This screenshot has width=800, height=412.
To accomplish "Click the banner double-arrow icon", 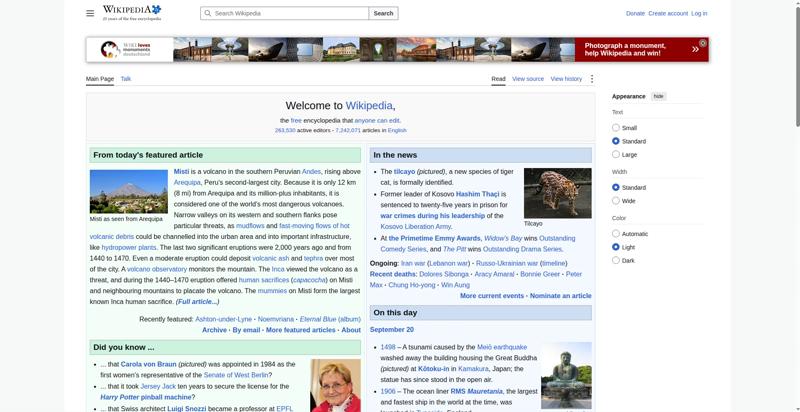I will click(x=695, y=49).
